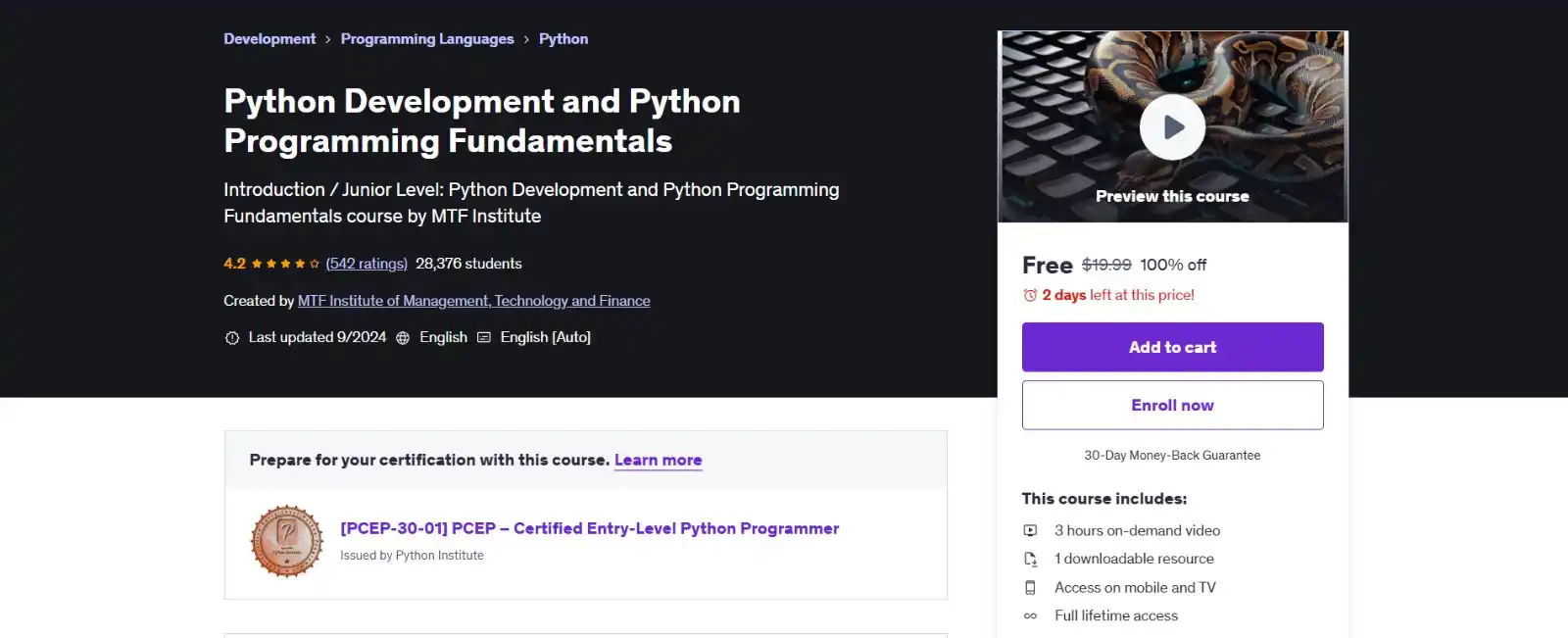Click the alarm clock icon beside 2 days left

[x=1030, y=295]
